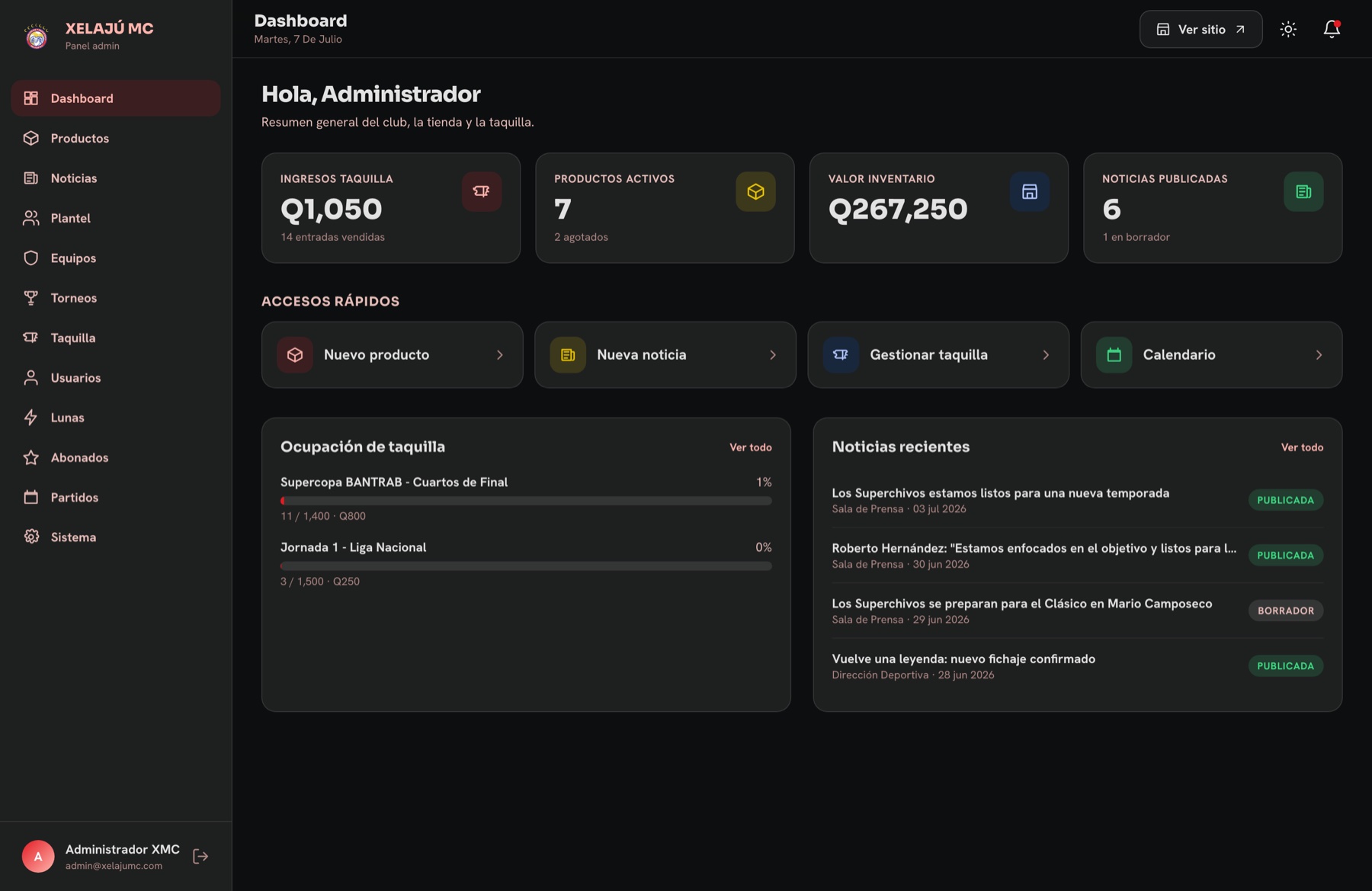Open the Nuevo producto quick access
The image size is (1372, 891).
(x=392, y=354)
